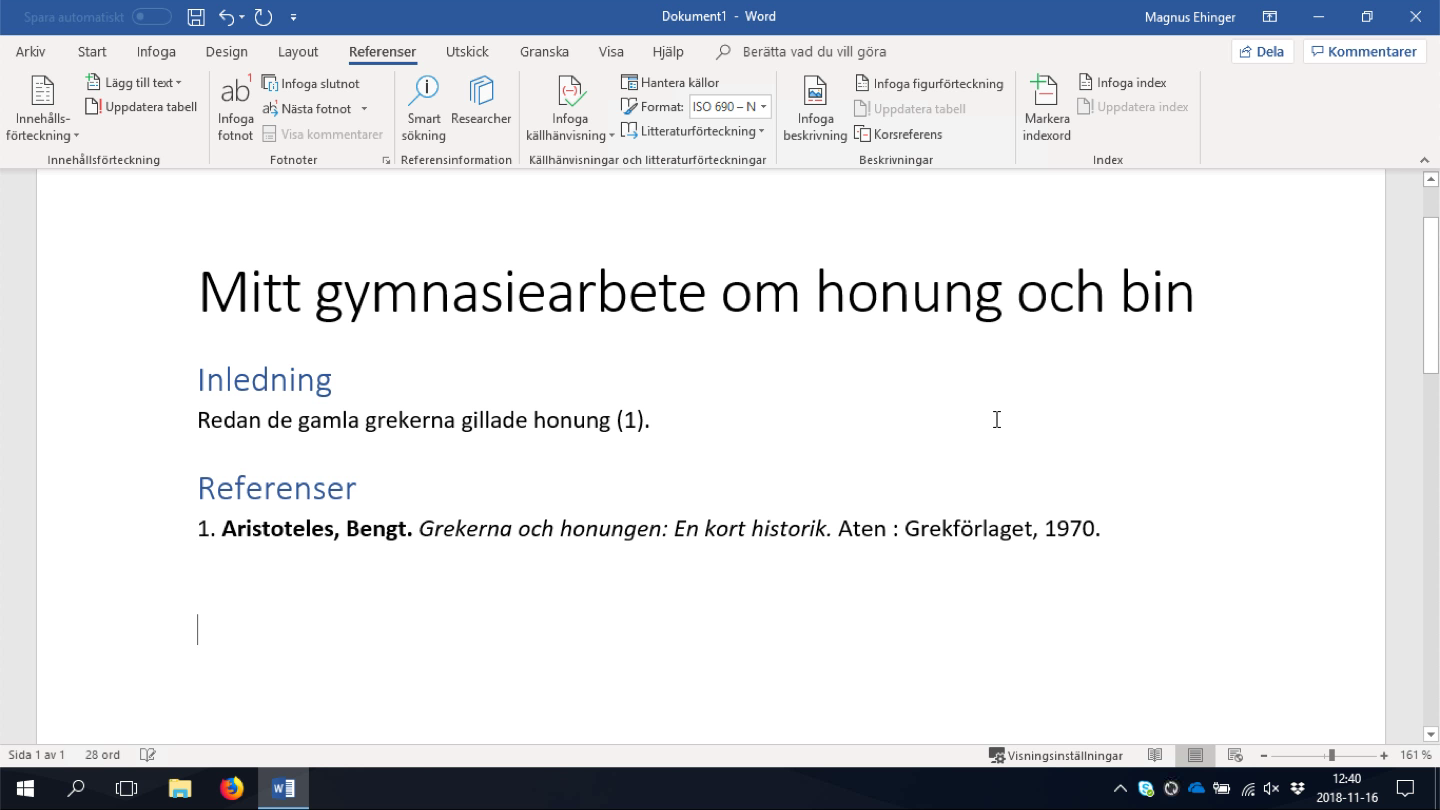Image resolution: width=1440 pixels, height=810 pixels.
Task: Click the Save icon in title bar
Action: tap(196, 17)
